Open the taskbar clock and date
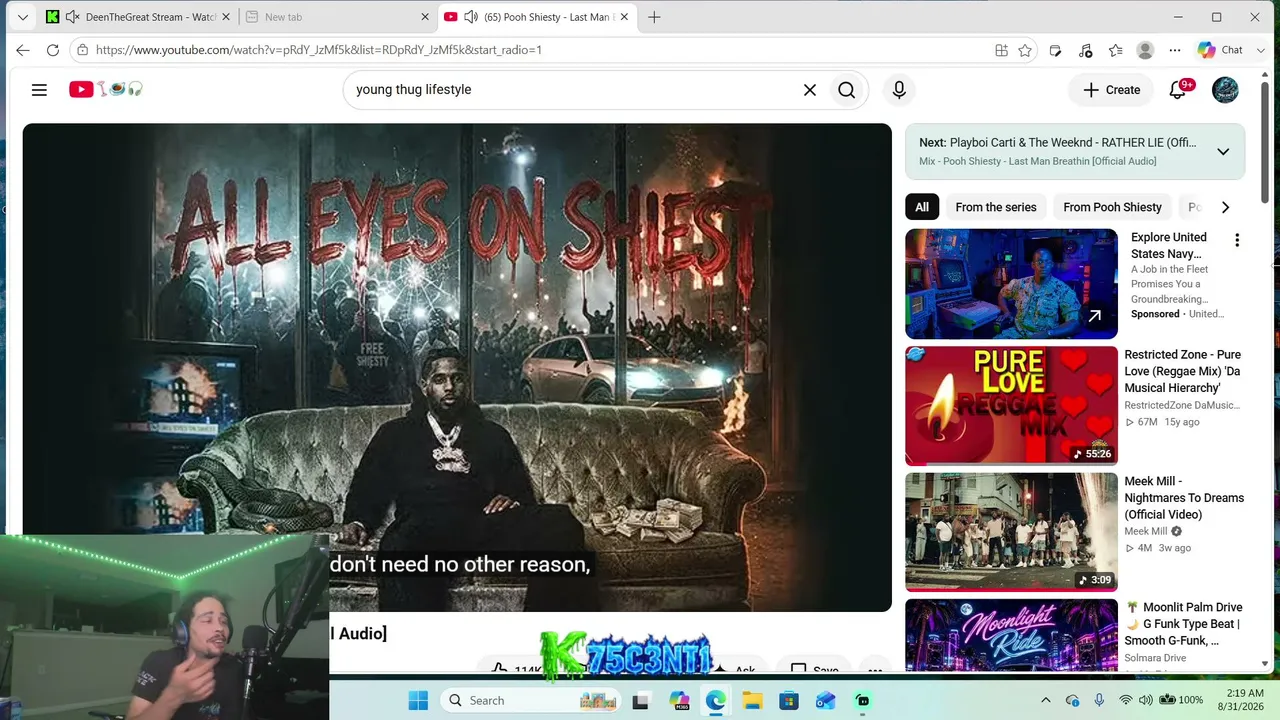Viewport: 1280px width, 720px height. [1242, 700]
